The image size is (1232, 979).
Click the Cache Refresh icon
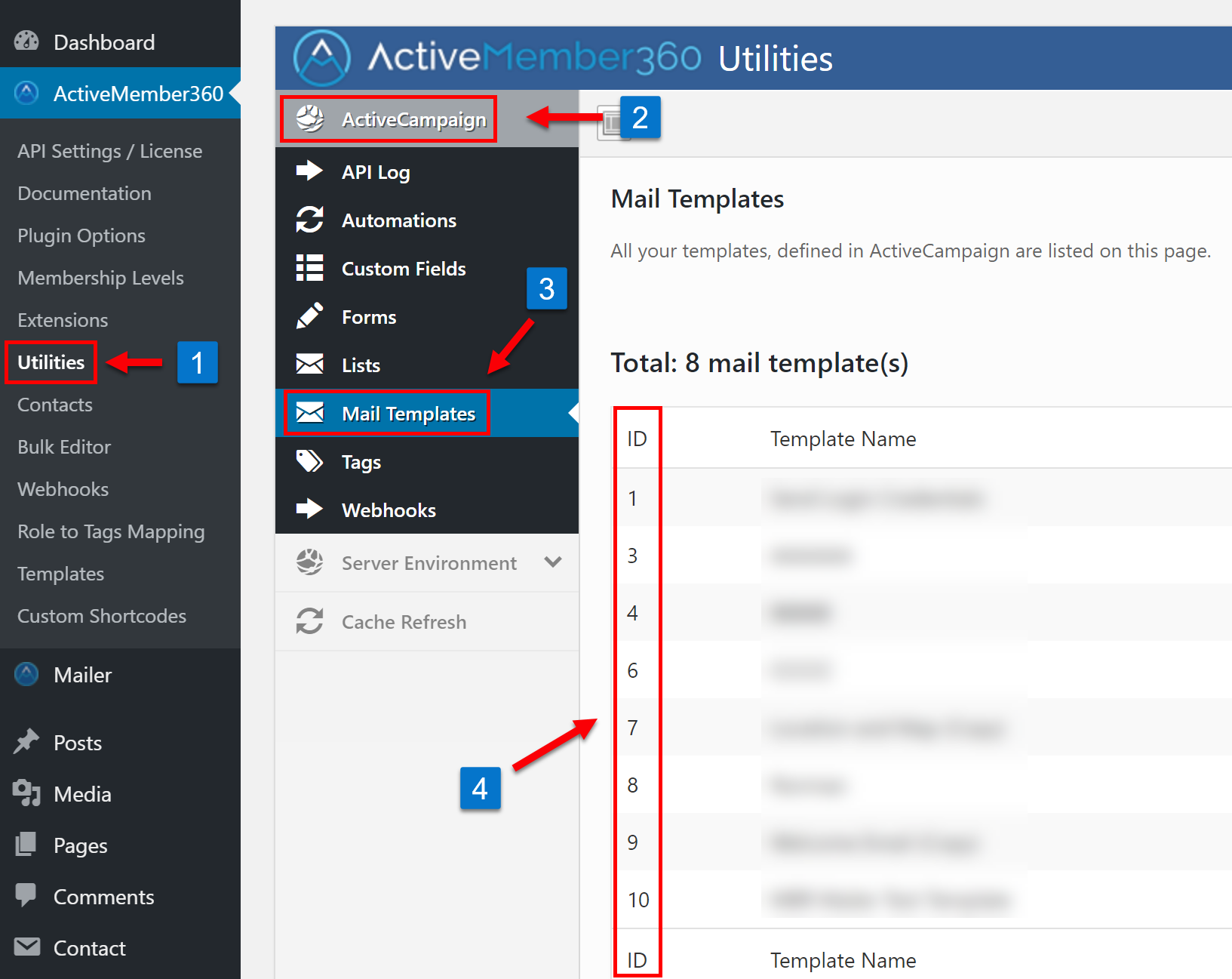[x=309, y=621]
